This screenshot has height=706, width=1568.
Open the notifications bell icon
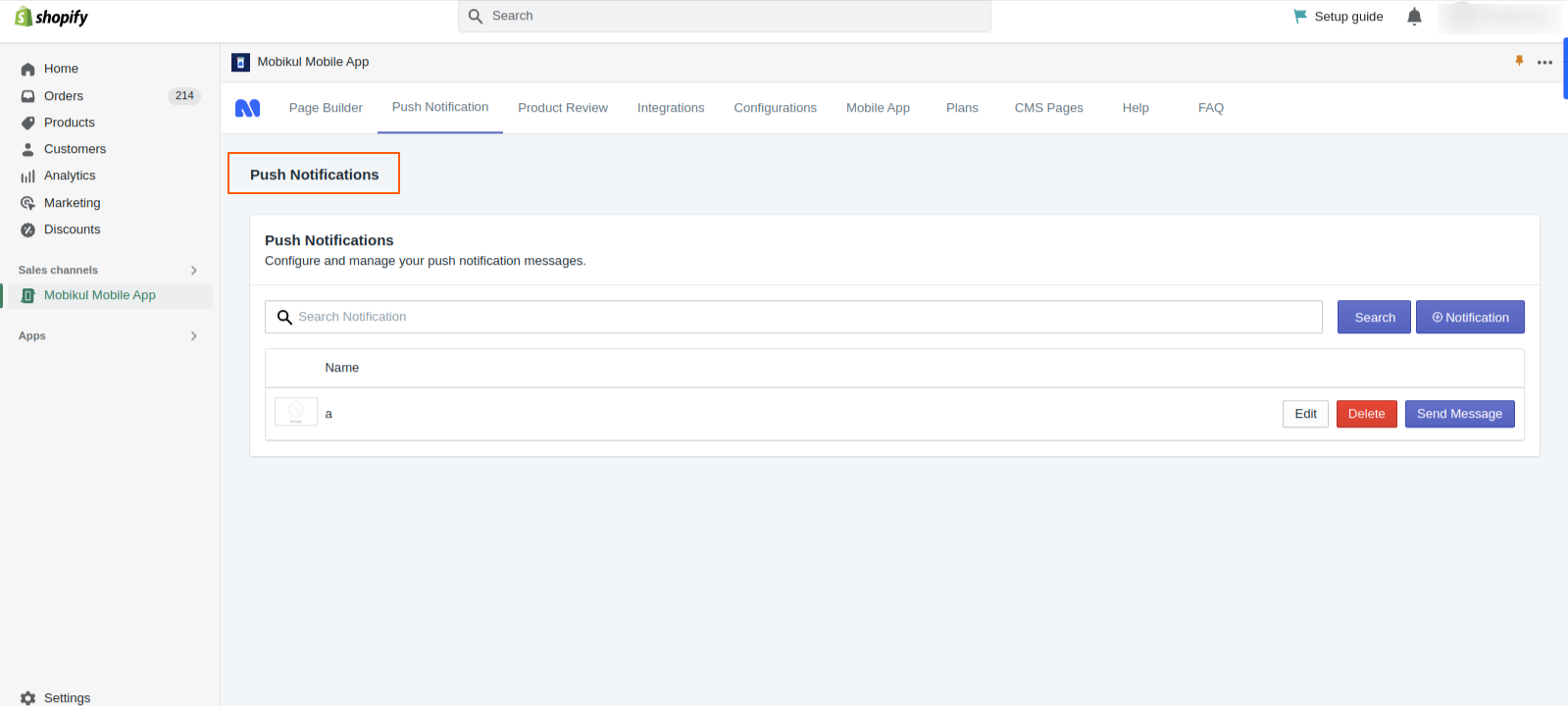click(x=1414, y=17)
